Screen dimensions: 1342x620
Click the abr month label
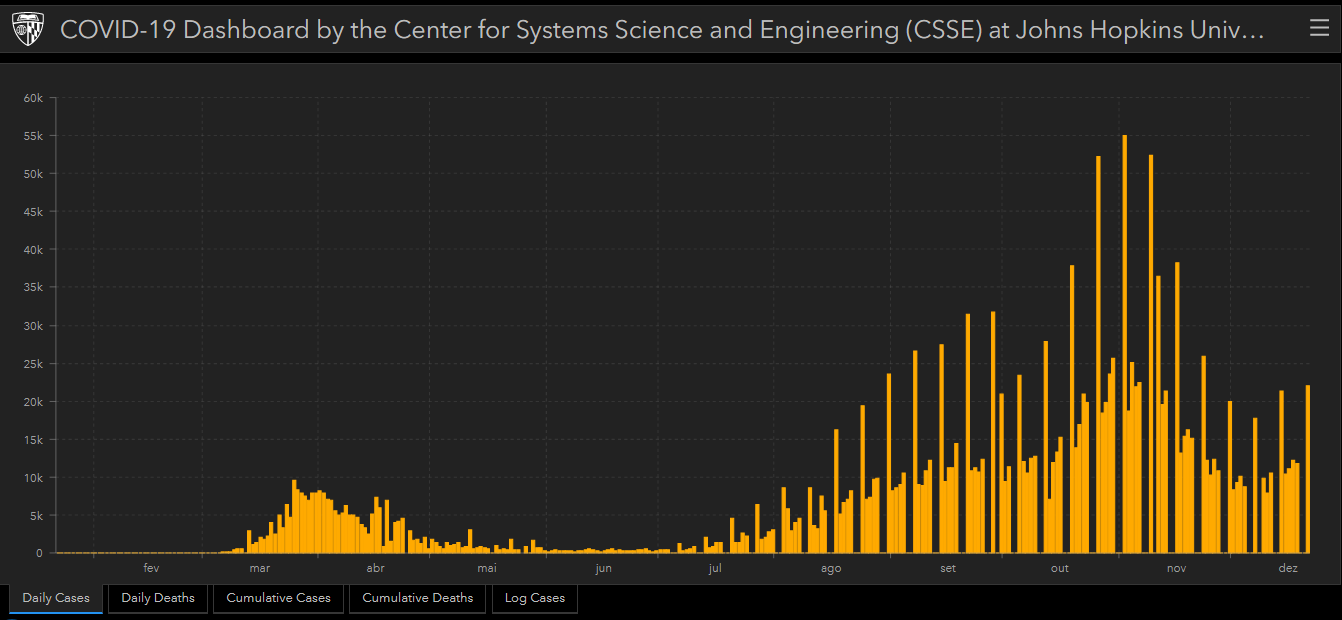tap(375, 569)
